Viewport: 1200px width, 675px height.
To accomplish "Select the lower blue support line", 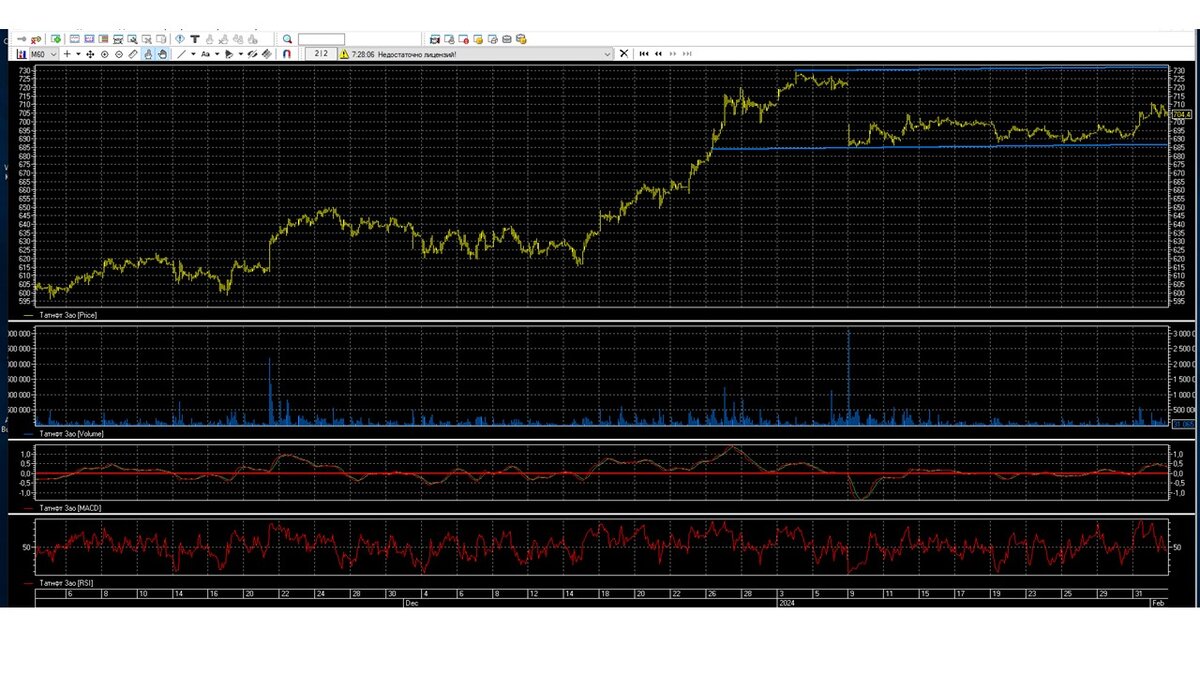I will (940, 146).
